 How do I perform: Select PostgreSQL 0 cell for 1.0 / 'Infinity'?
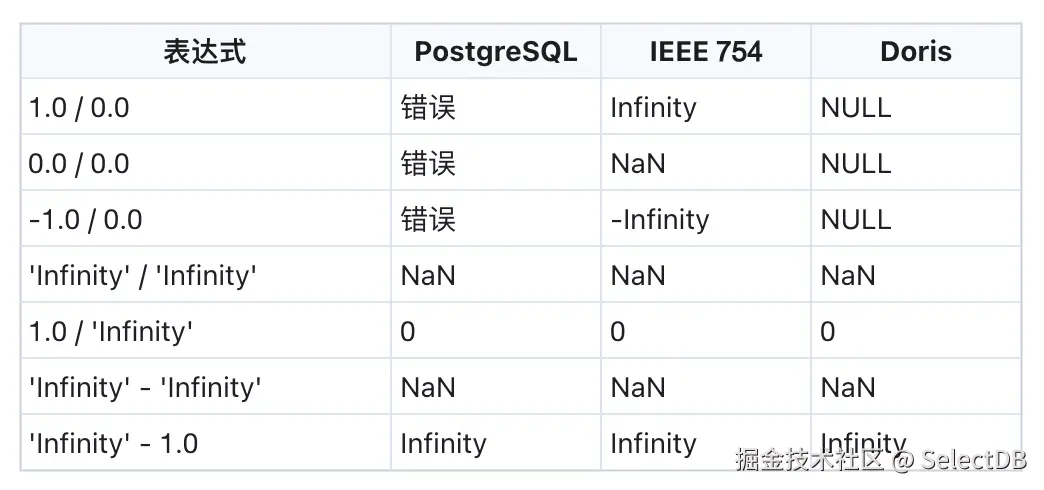point(408,332)
